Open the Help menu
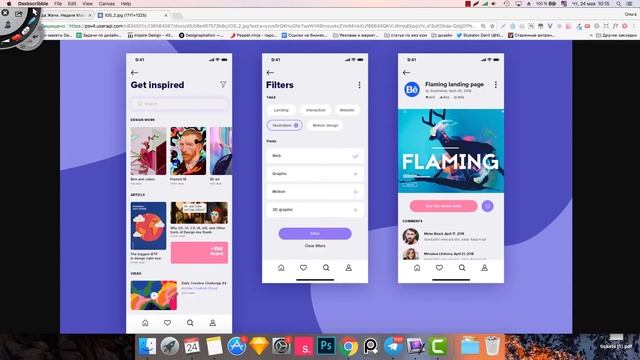 (126, 4)
